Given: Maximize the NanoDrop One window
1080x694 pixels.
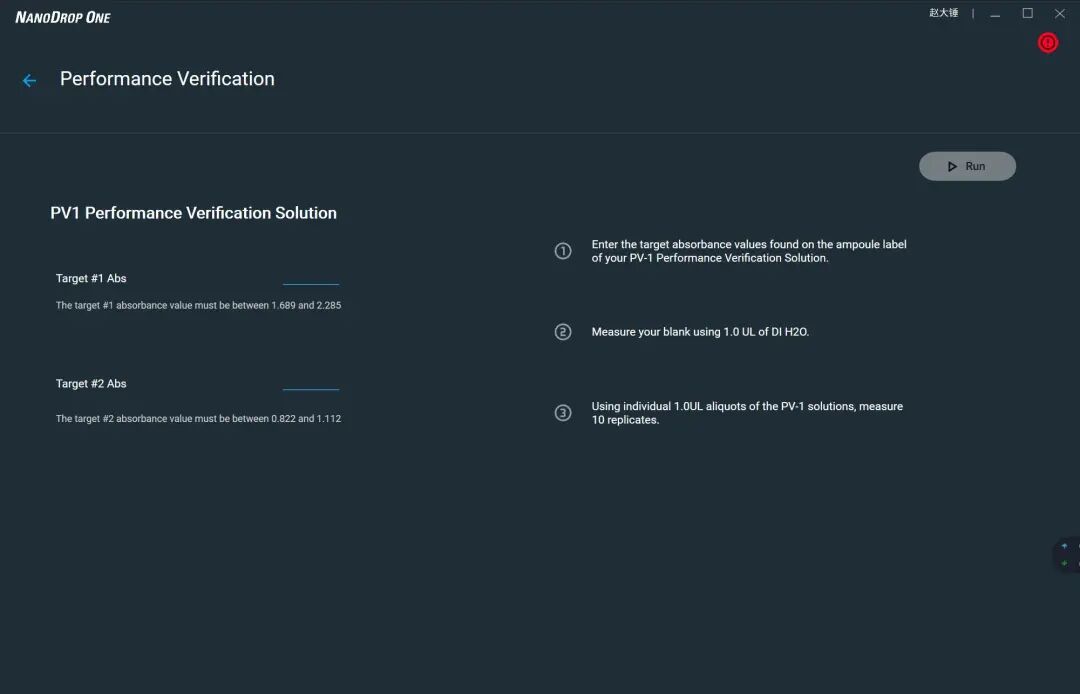Looking at the screenshot, I should [1028, 13].
